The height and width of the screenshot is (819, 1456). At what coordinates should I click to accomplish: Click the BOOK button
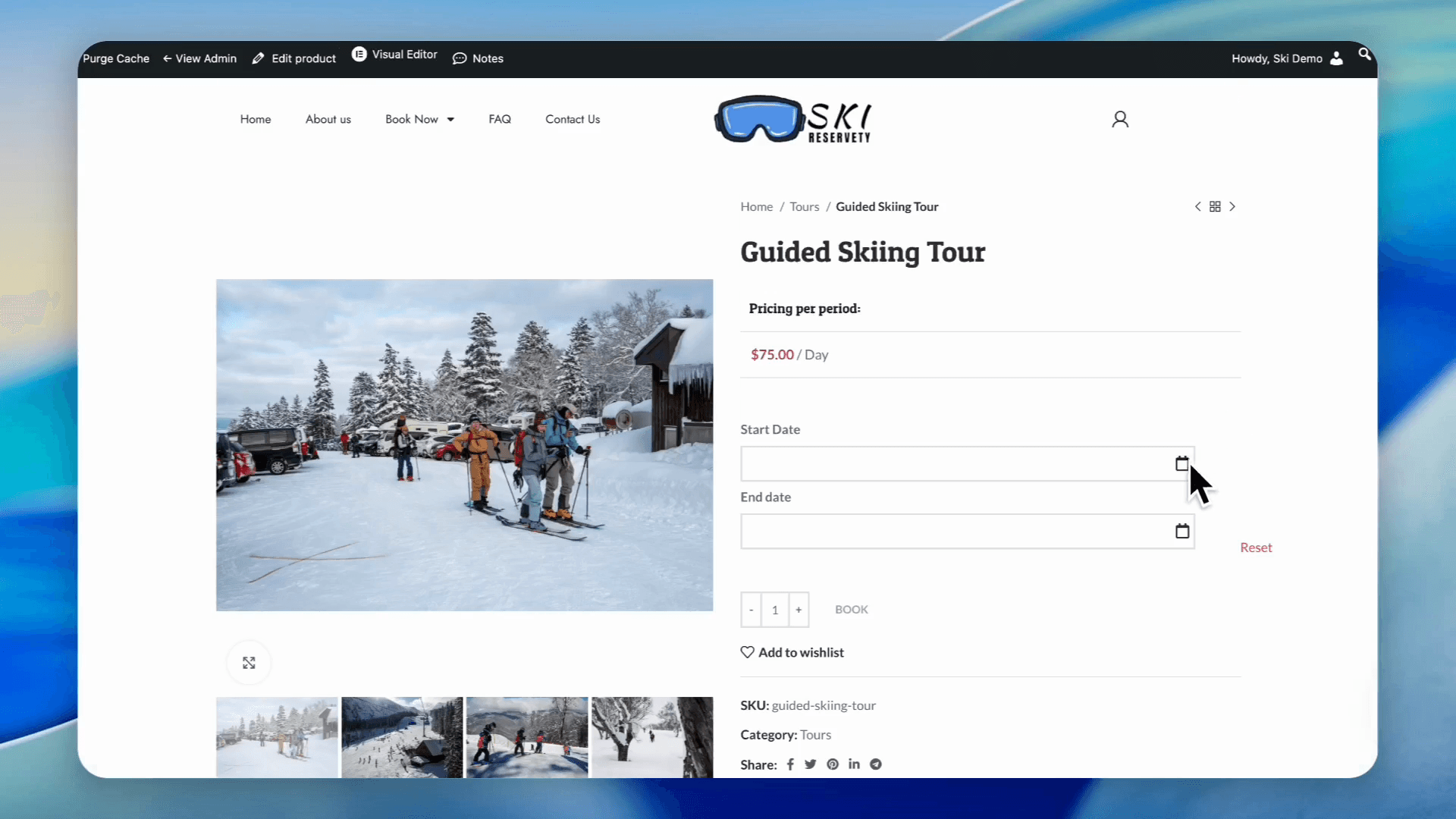click(852, 610)
